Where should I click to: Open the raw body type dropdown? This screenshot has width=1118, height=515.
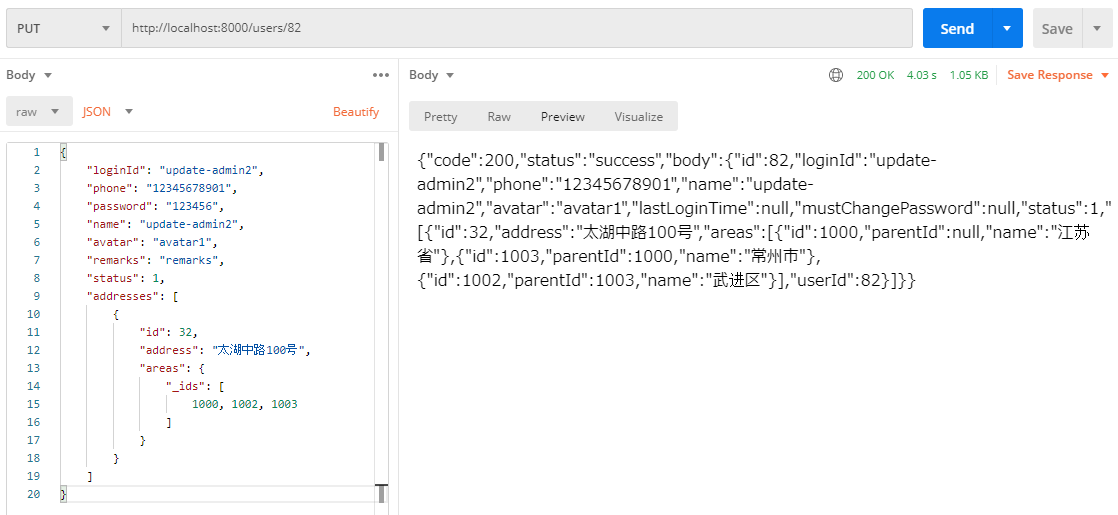point(39,112)
